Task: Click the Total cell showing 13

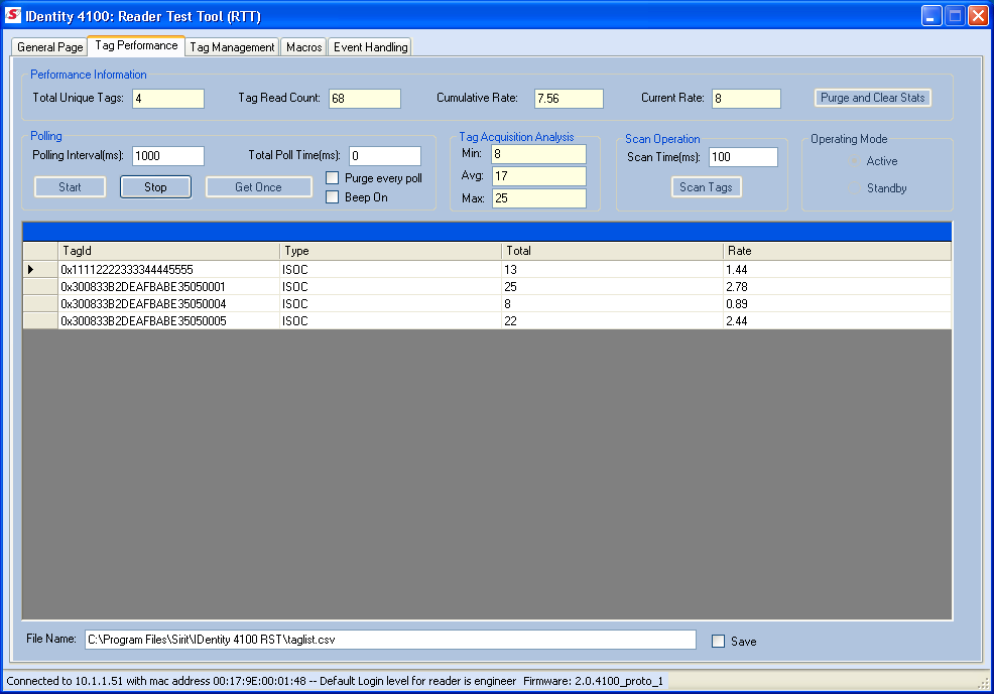Action: pyautogui.click(x=612, y=269)
